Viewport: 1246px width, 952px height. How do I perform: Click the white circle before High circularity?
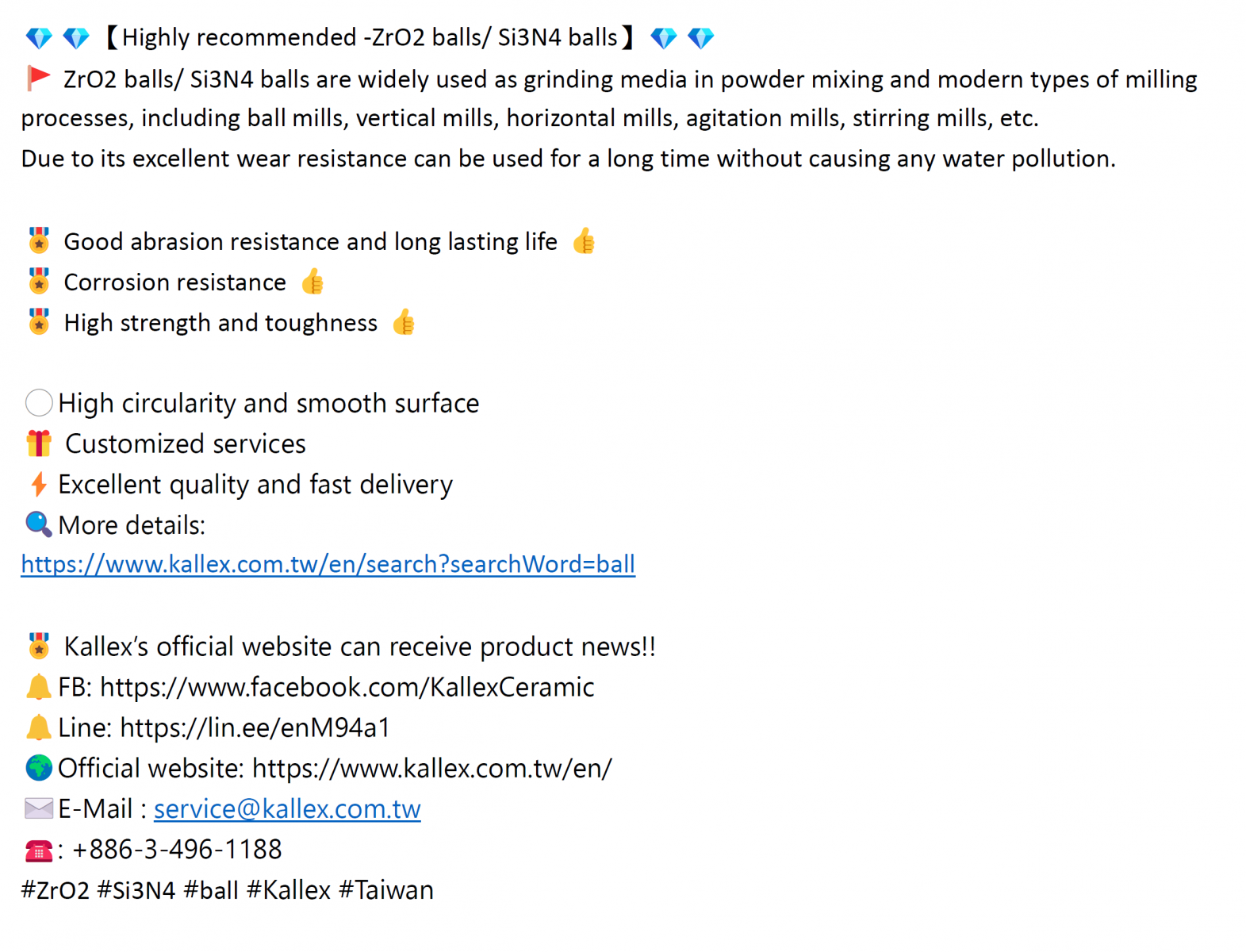[x=38, y=403]
